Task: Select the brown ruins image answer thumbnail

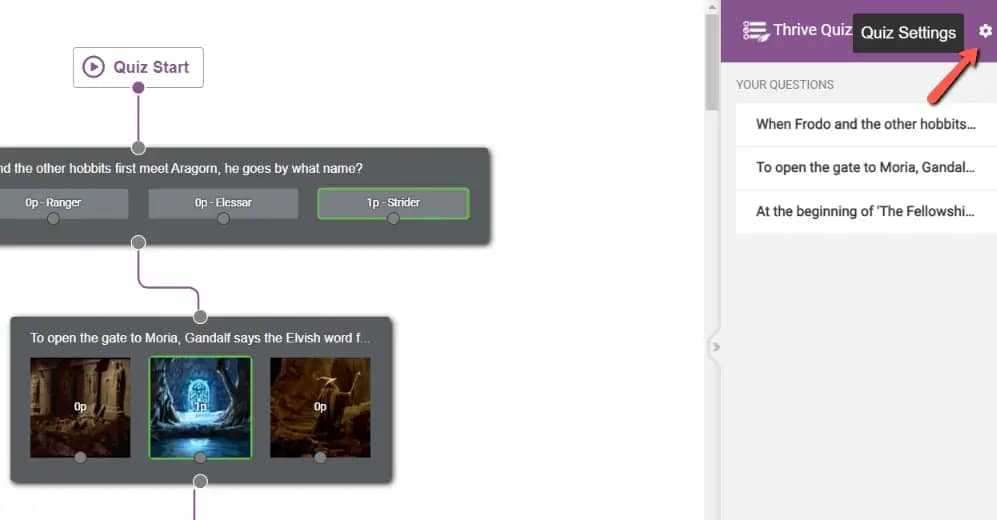Action: point(80,407)
